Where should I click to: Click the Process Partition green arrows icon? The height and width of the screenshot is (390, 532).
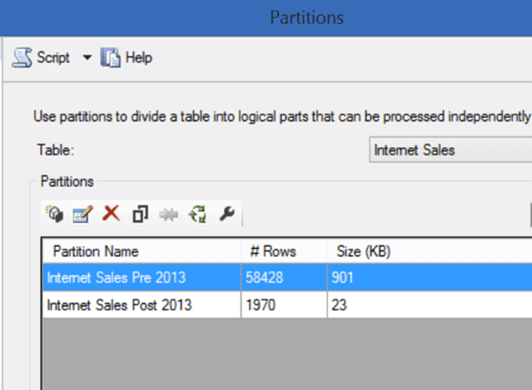point(197,214)
